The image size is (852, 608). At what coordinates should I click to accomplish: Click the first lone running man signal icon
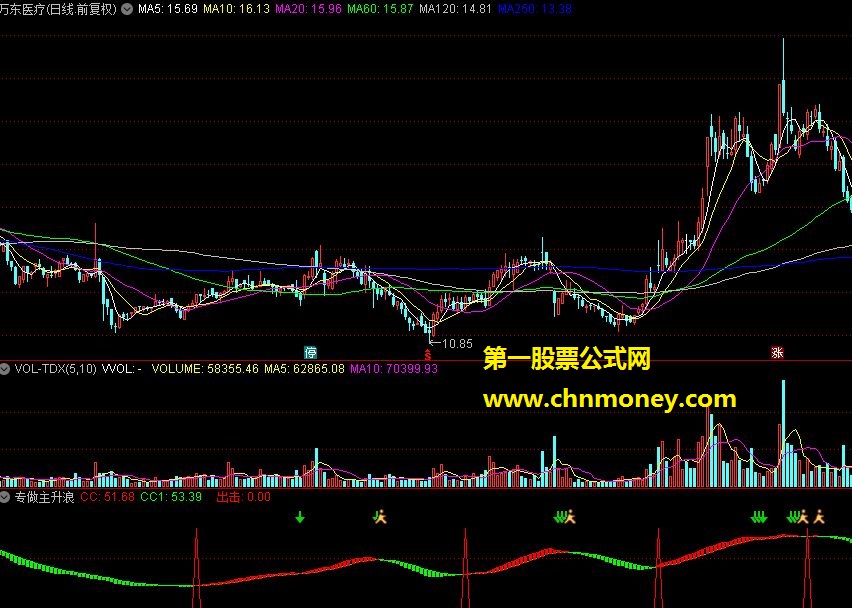tap(380, 517)
